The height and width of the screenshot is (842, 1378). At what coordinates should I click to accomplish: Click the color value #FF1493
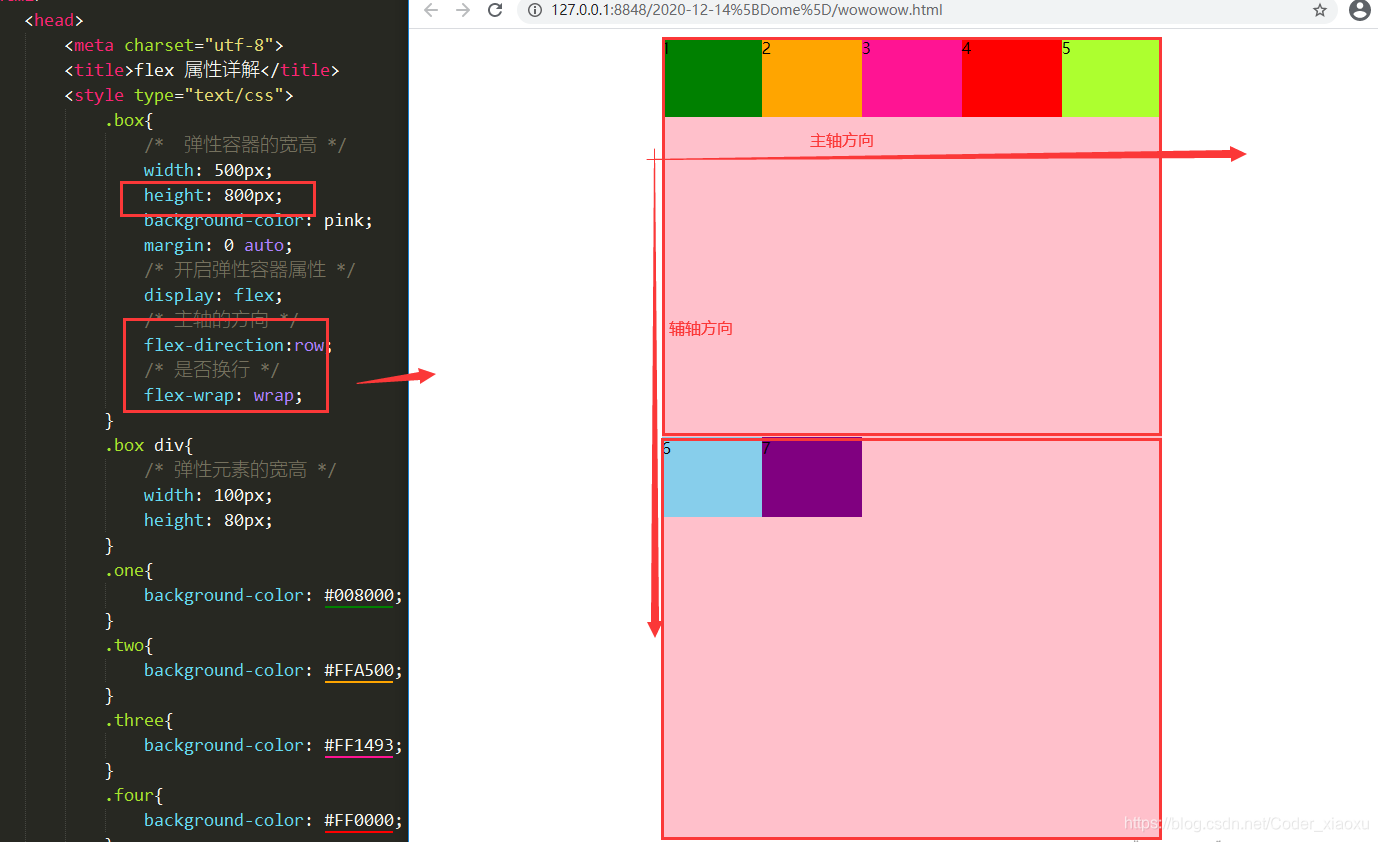pyautogui.click(x=358, y=745)
